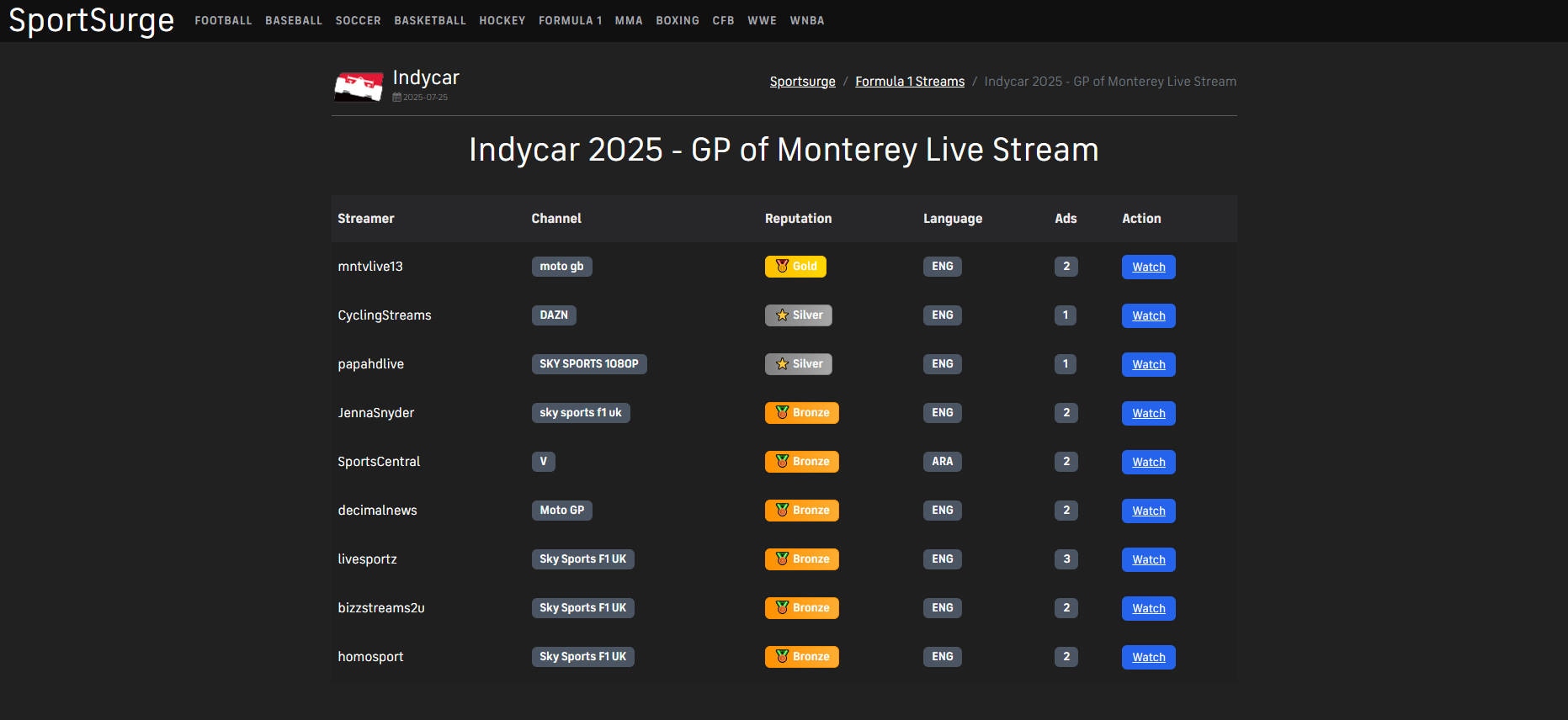Click the Indycar logo image
The width and height of the screenshot is (1568, 720).
point(359,87)
